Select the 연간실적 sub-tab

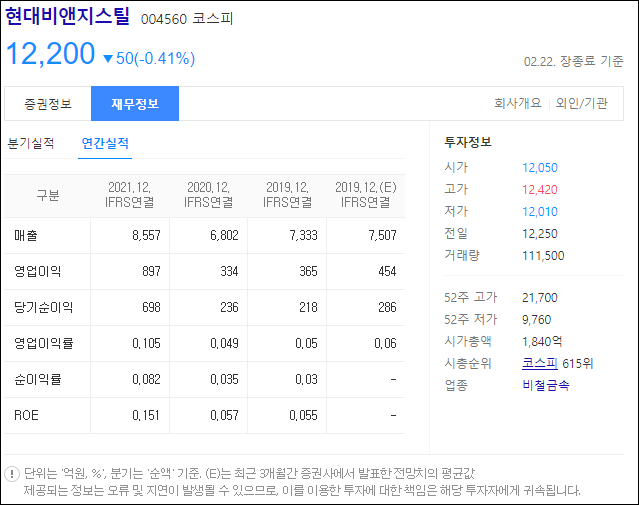[x=105, y=143]
